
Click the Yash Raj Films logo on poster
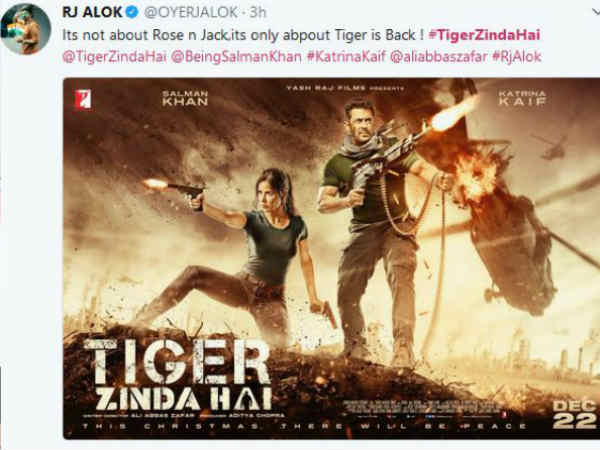pyautogui.click(x=83, y=99)
